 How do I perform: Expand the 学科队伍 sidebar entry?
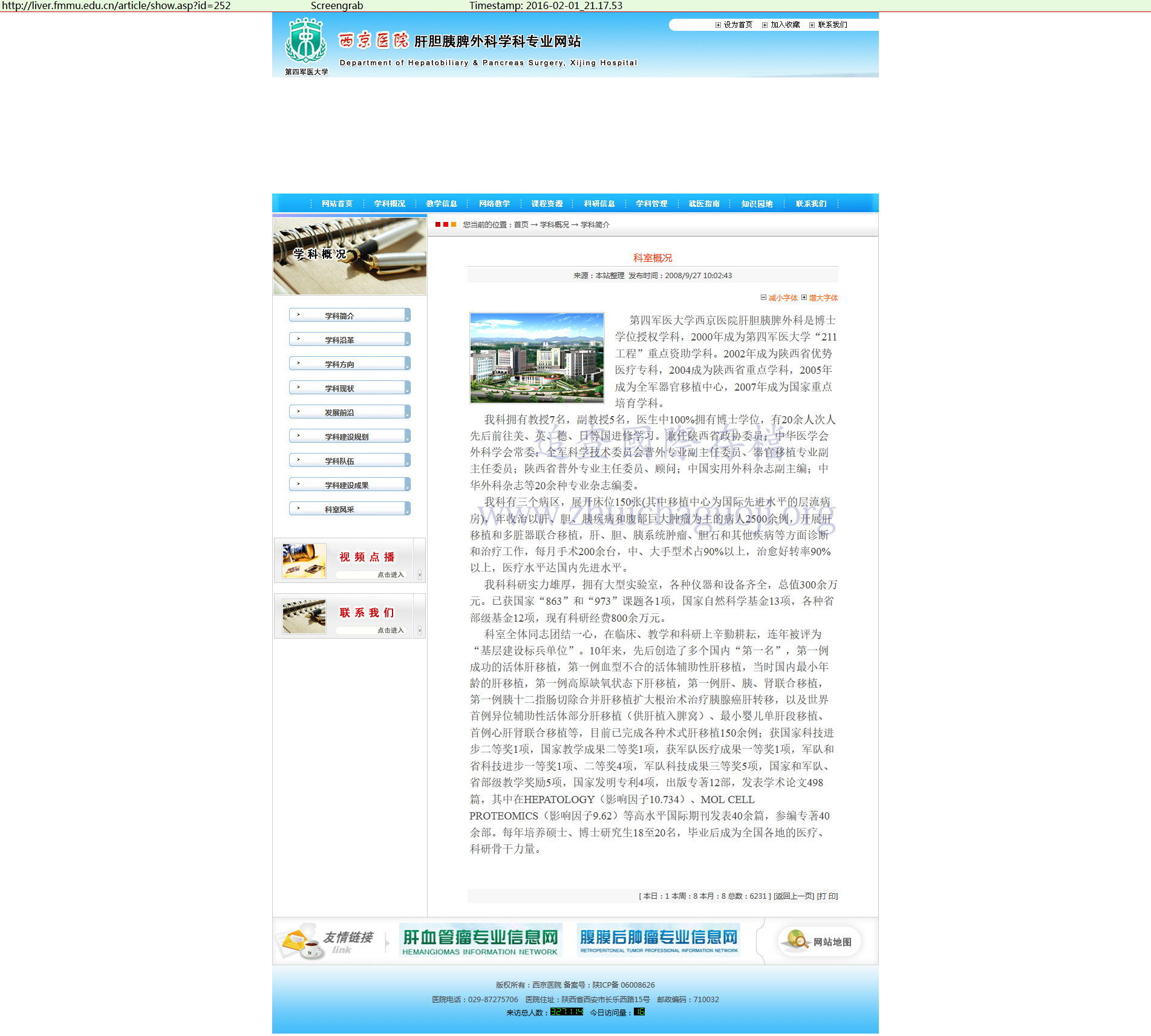coord(350,461)
